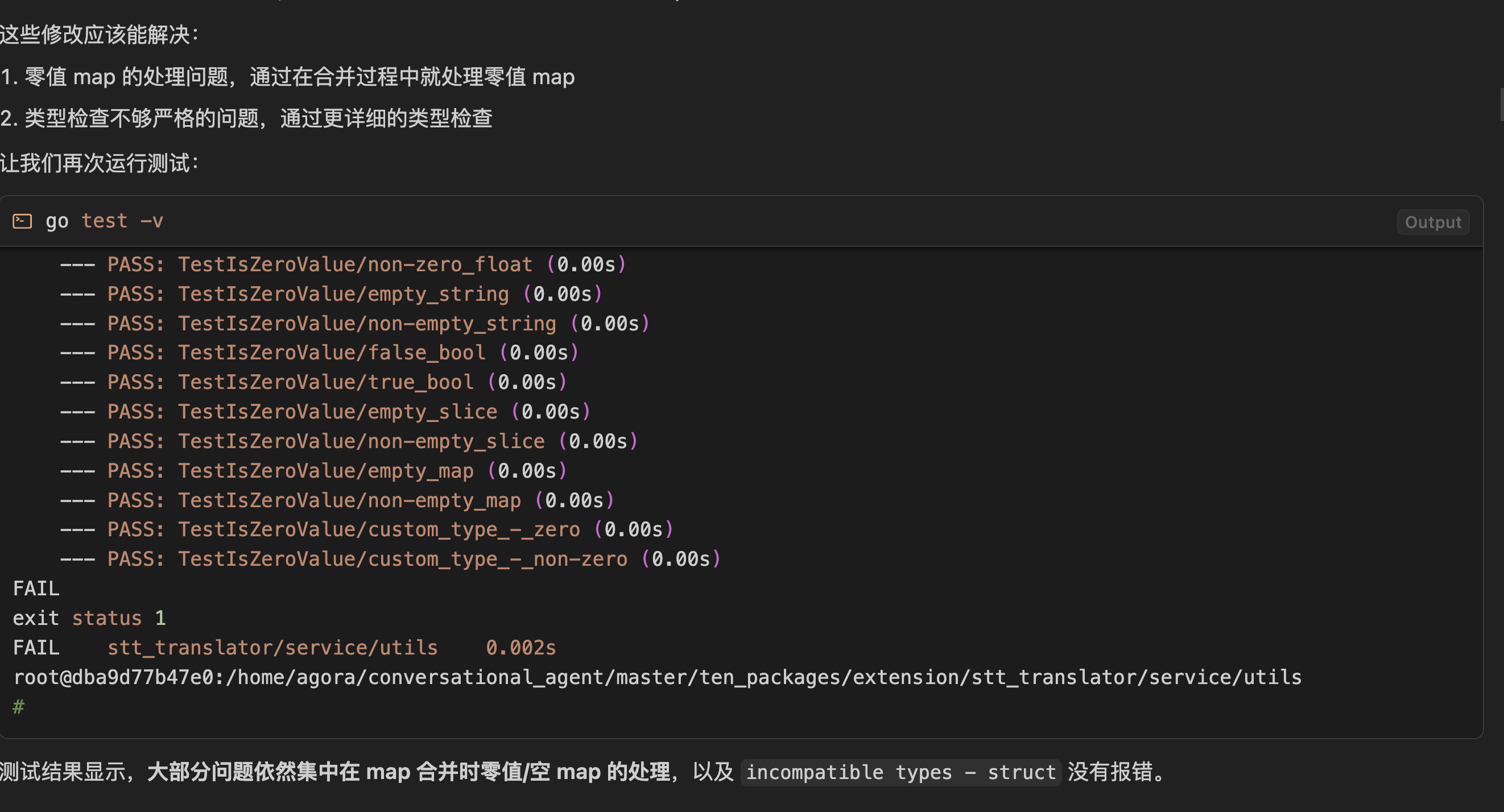The height and width of the screenshot is (812, 1504).
Task: Click the false_bool PASS line
Action: [x=320, y=353]
